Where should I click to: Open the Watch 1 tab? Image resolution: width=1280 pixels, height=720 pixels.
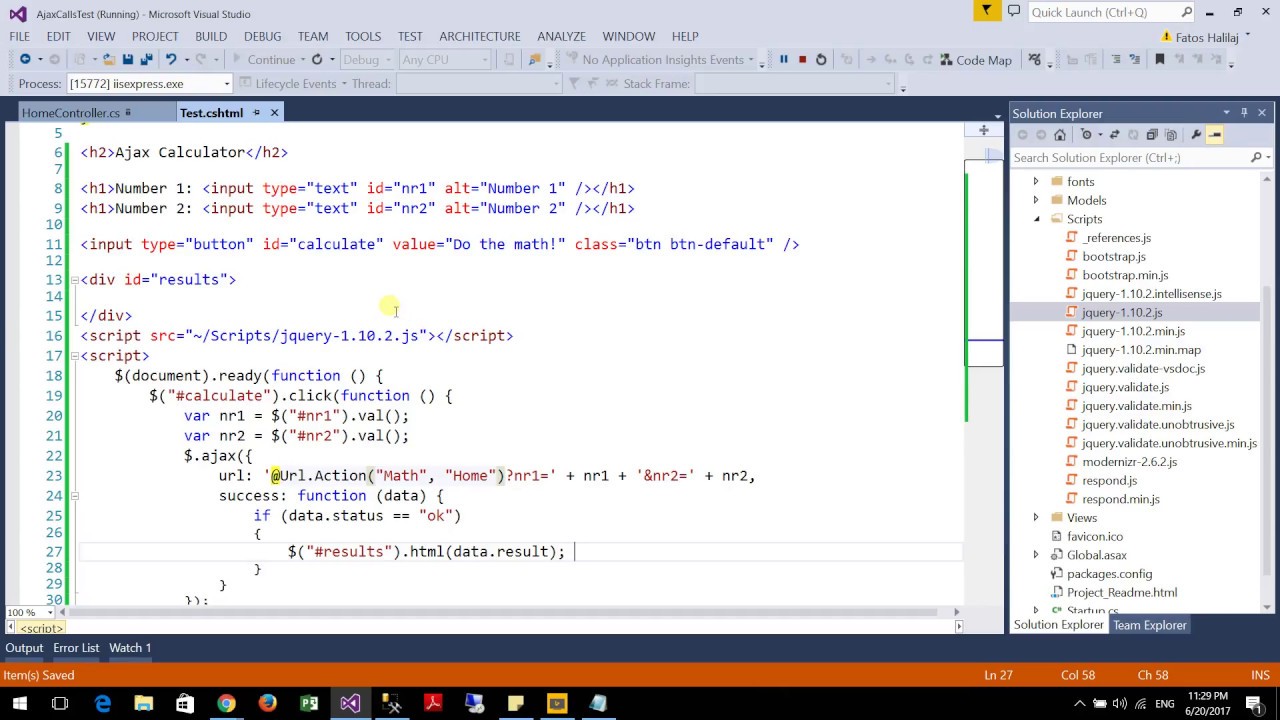[x=130, y=648]
